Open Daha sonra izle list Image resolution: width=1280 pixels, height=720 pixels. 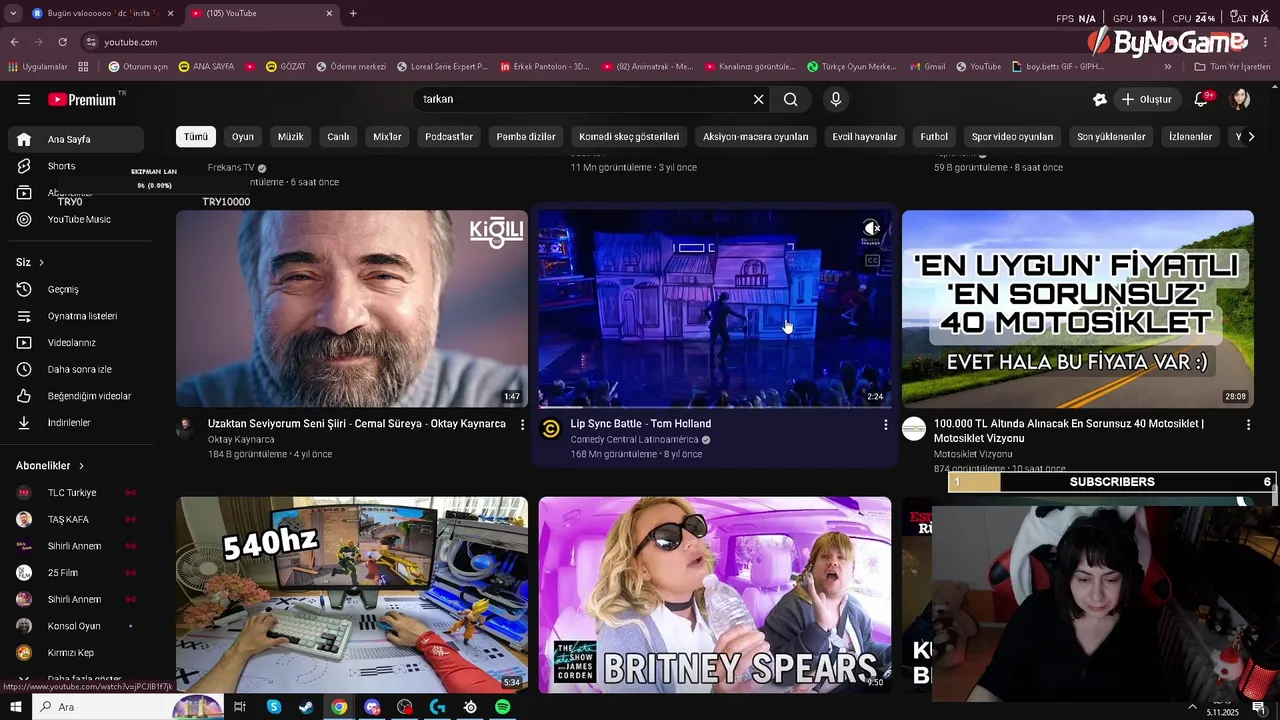pyautogui.click(x=76, y=369)
